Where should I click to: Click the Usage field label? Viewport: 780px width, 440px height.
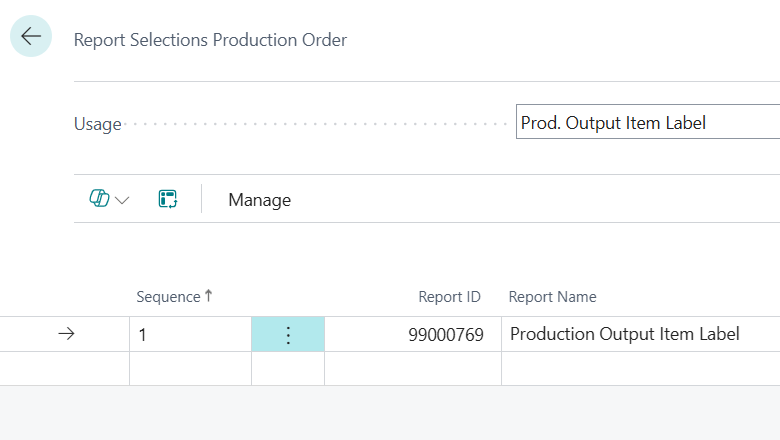[97, 124]
